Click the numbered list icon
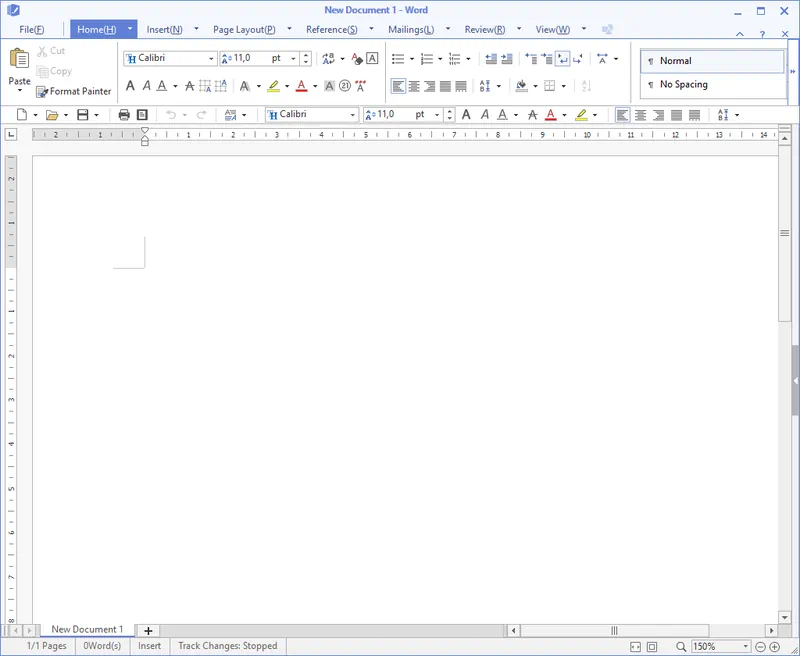Image resolution: width=800 pixels, height=656 pixels. click(426, 59)
